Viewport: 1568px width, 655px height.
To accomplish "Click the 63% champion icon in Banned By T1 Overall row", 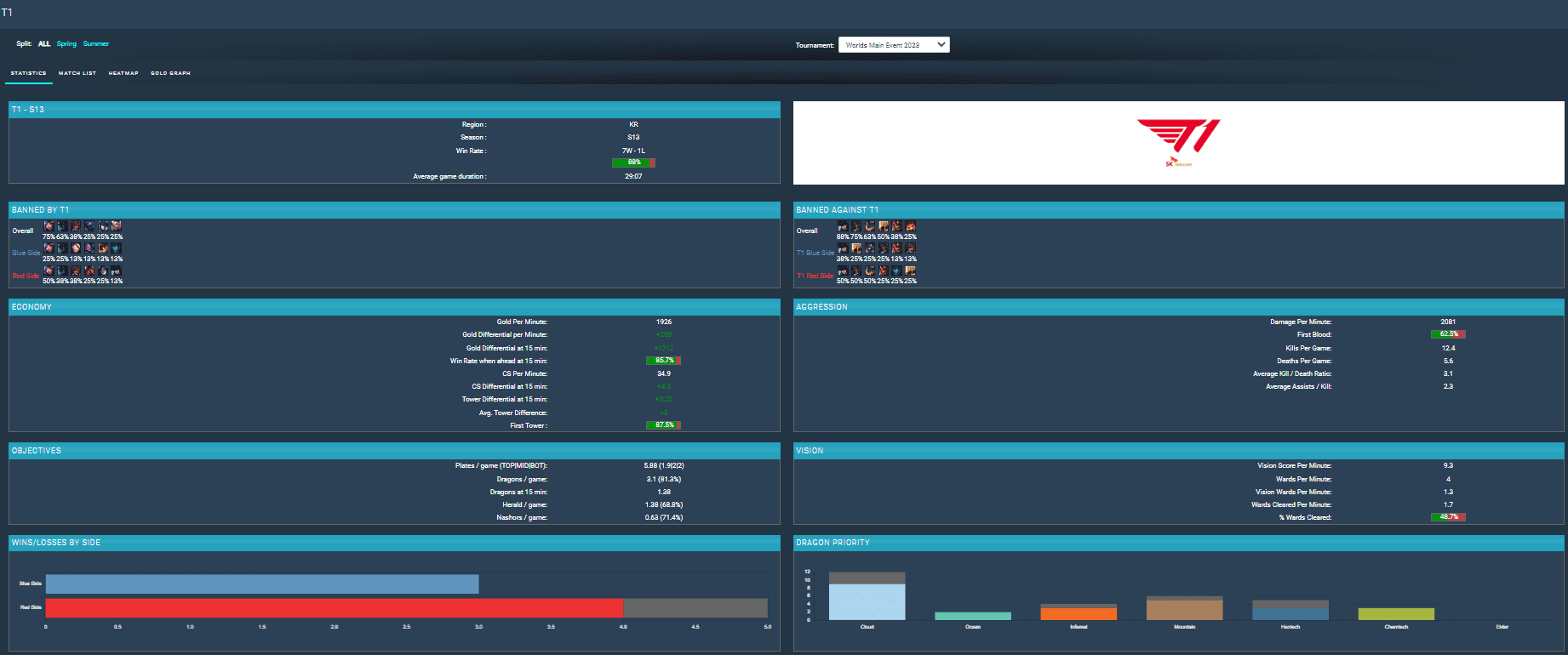I will (62, 226).
